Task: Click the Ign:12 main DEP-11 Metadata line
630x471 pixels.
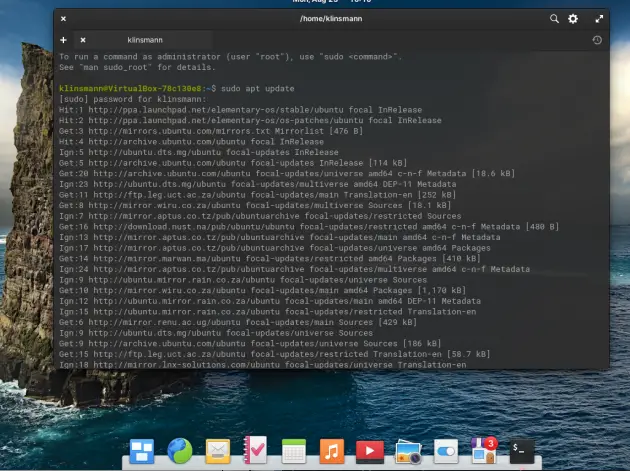Action: pyautogui.click(x=270, y=301)
